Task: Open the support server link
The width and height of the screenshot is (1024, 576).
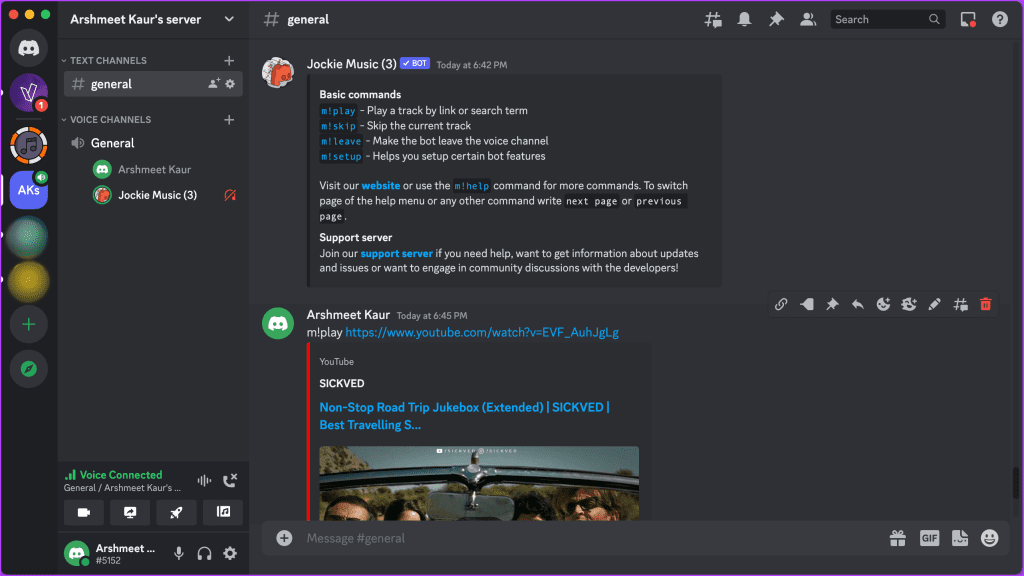Action: point(396,253)
